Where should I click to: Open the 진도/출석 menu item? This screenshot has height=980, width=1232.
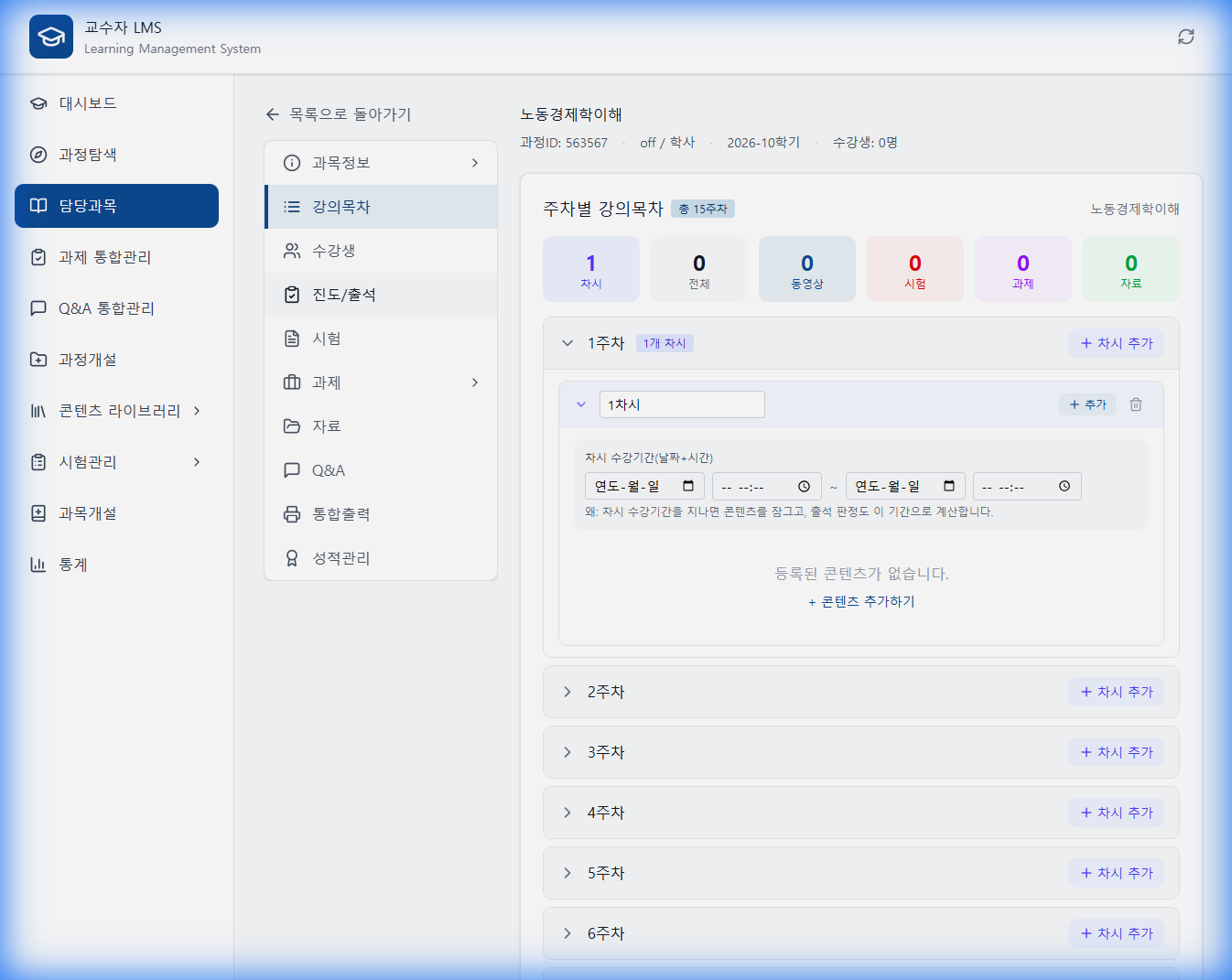344,295
